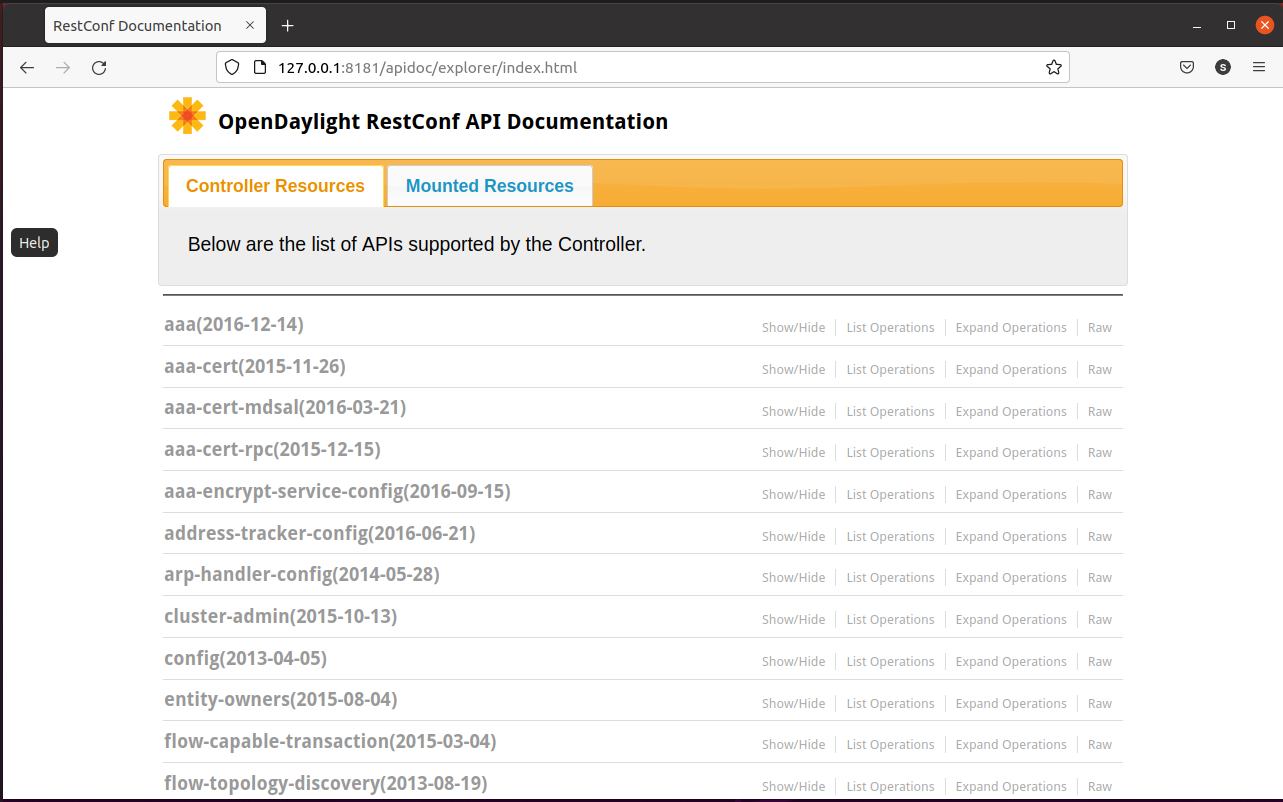Select the RestConf Documentation browser tab
This screenshot has height=802, width=1283.
pos(155,26)
